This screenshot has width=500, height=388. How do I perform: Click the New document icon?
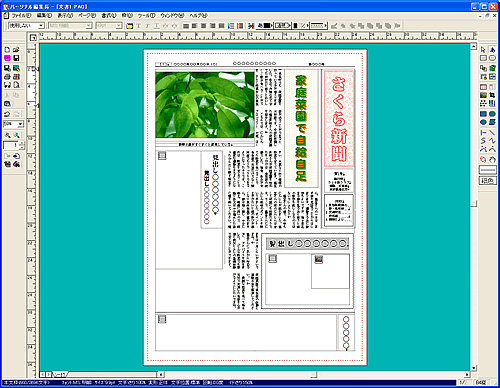[7, 50]
